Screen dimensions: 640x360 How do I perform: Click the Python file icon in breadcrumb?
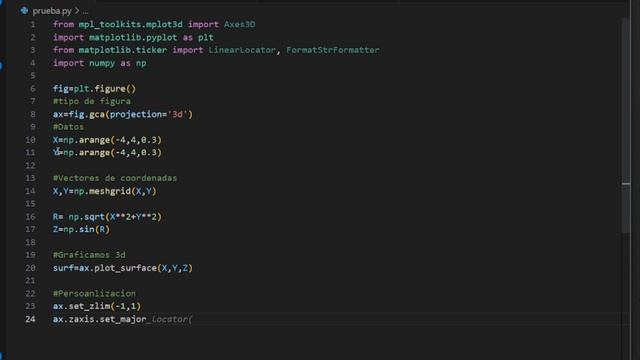(x=24, y=11)
